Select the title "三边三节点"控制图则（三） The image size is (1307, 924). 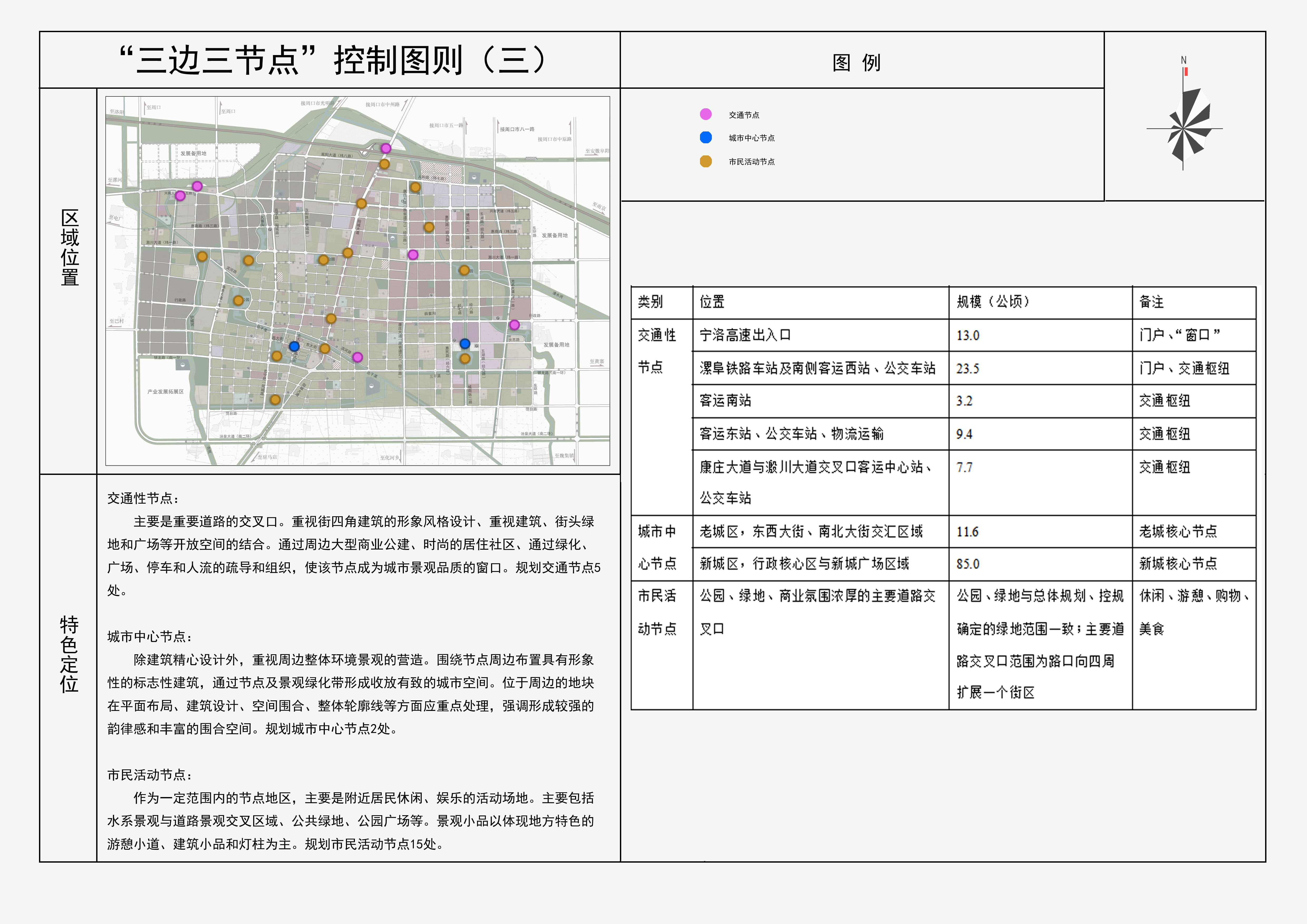(334, 60)
